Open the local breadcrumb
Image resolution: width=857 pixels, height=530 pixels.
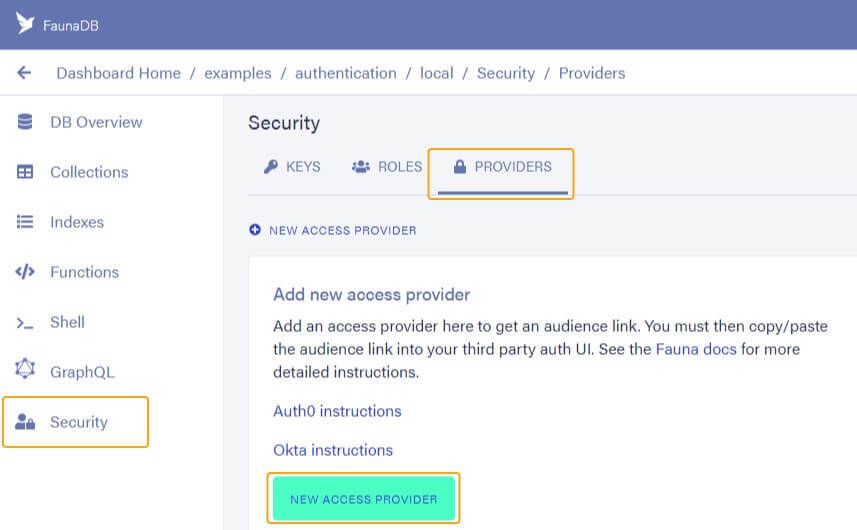[x=437, y=73]
